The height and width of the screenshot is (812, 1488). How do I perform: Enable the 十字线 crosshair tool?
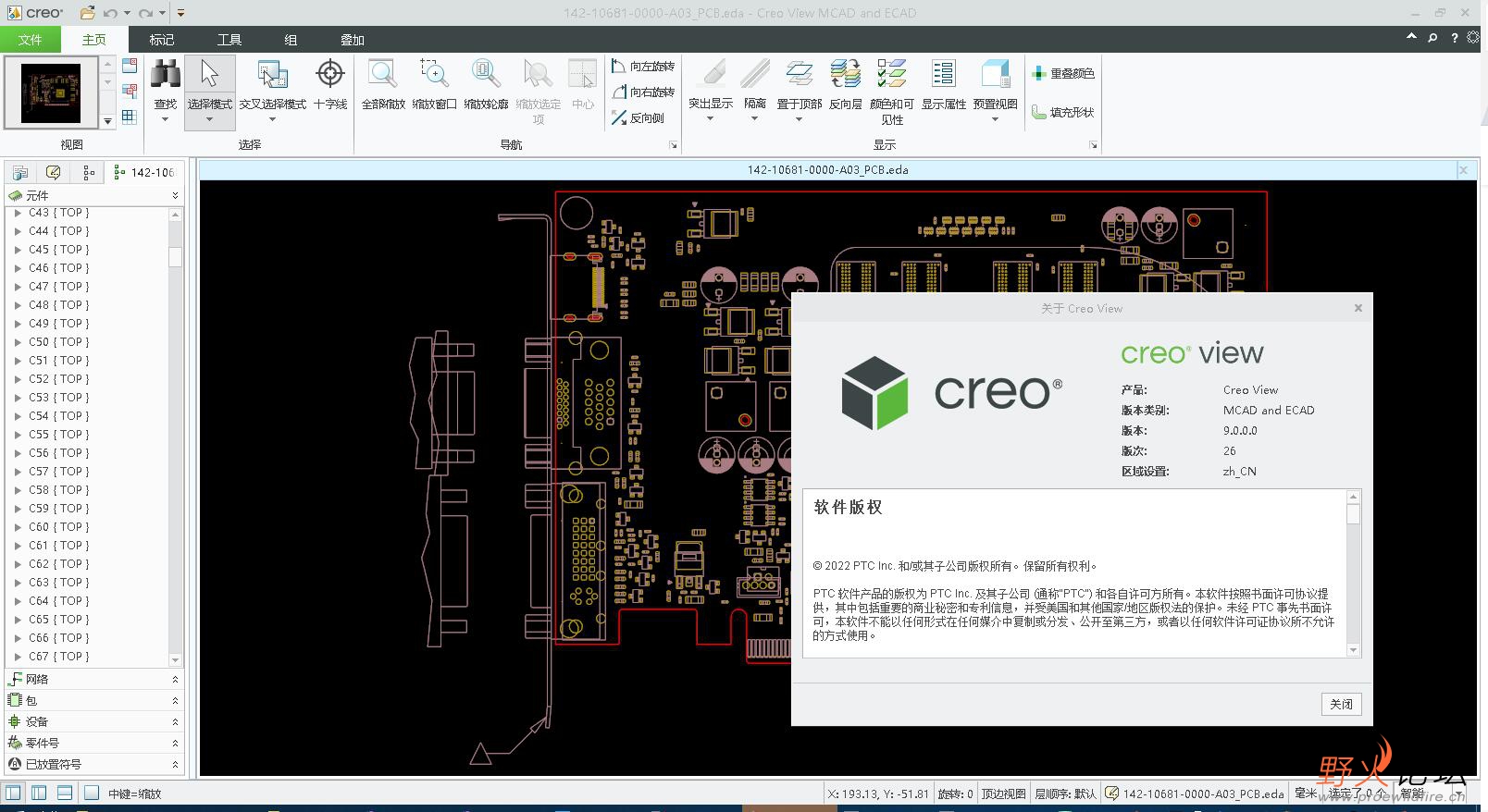click(x=329, y=74)
